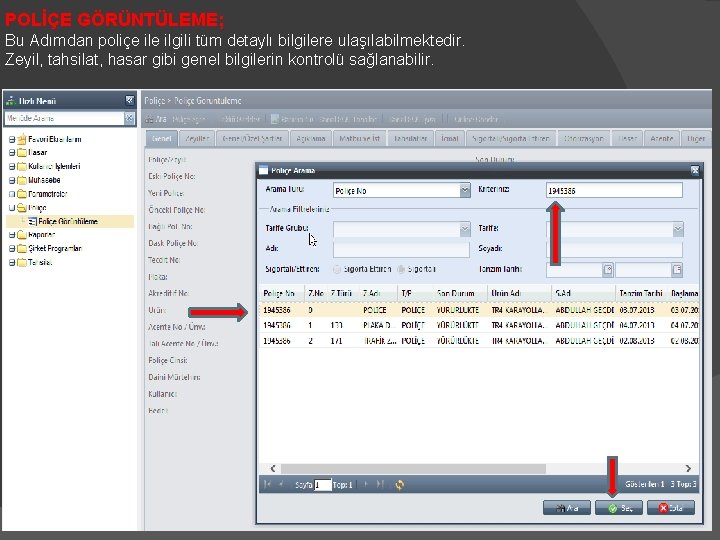This screenshot has height=540, width=720.
Task: Click the menu search input field
Action: pos(64,118)
